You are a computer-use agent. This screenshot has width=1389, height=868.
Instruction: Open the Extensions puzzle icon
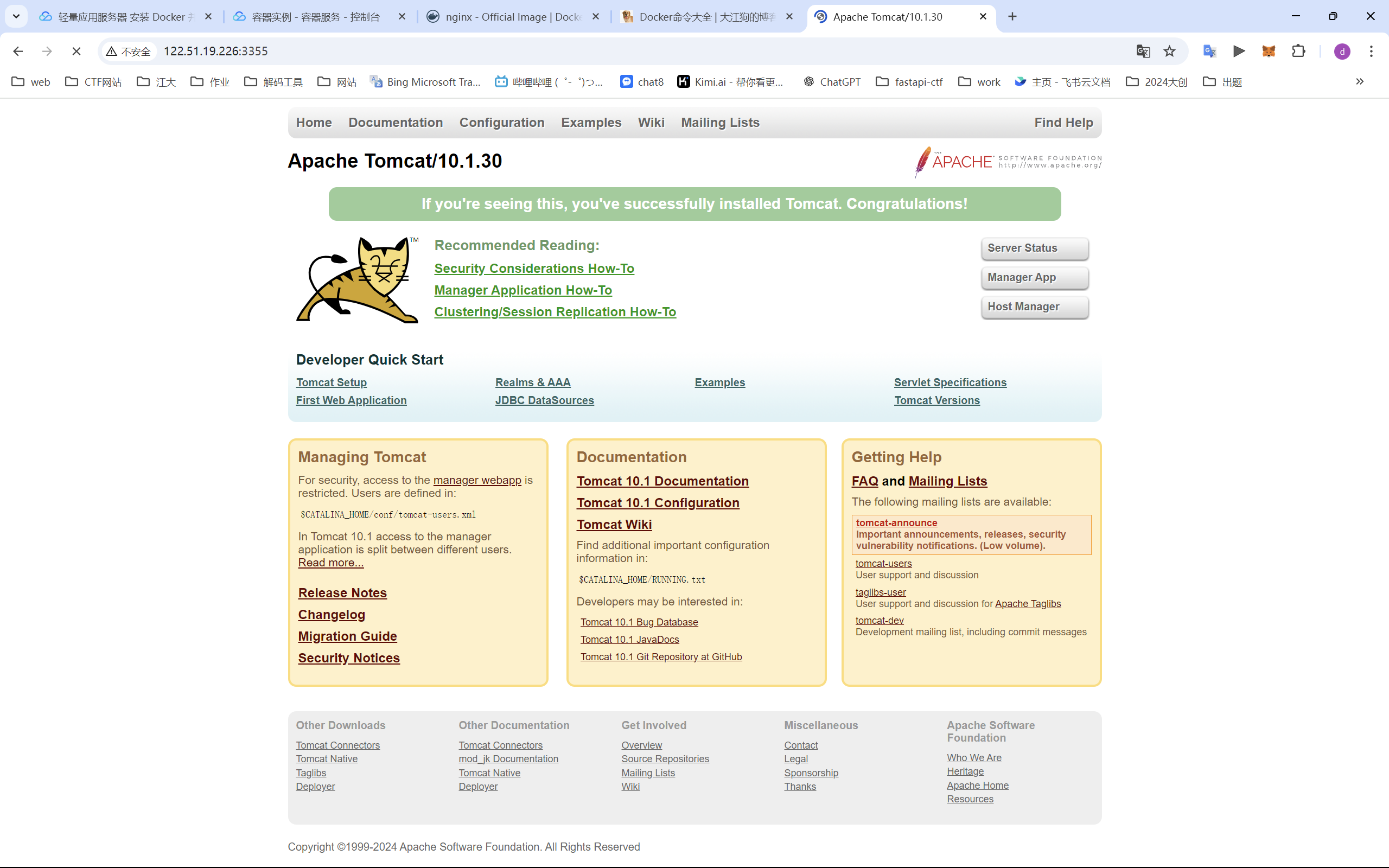(1298, 52)
